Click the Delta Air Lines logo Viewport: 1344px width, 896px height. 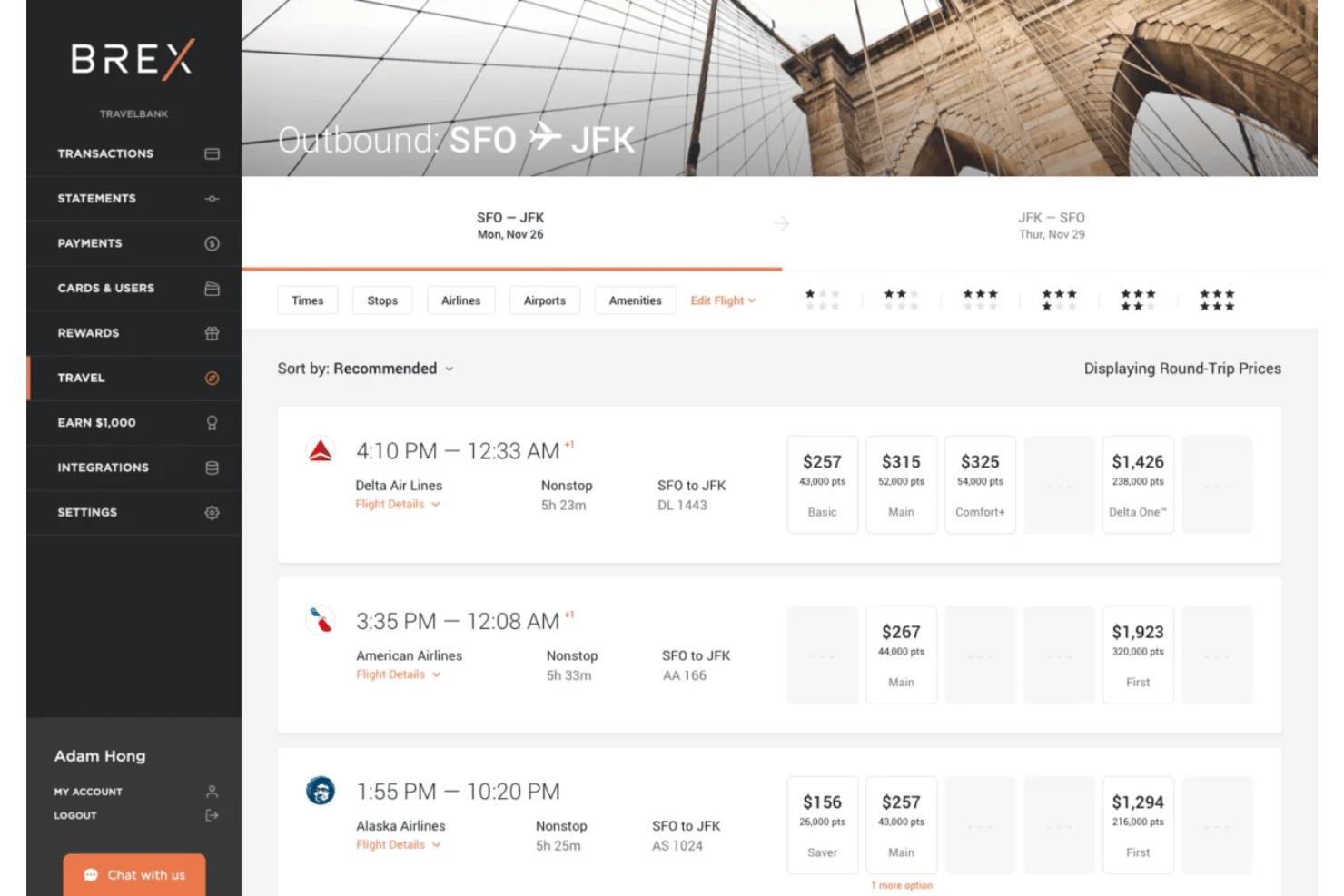[321, 449]
